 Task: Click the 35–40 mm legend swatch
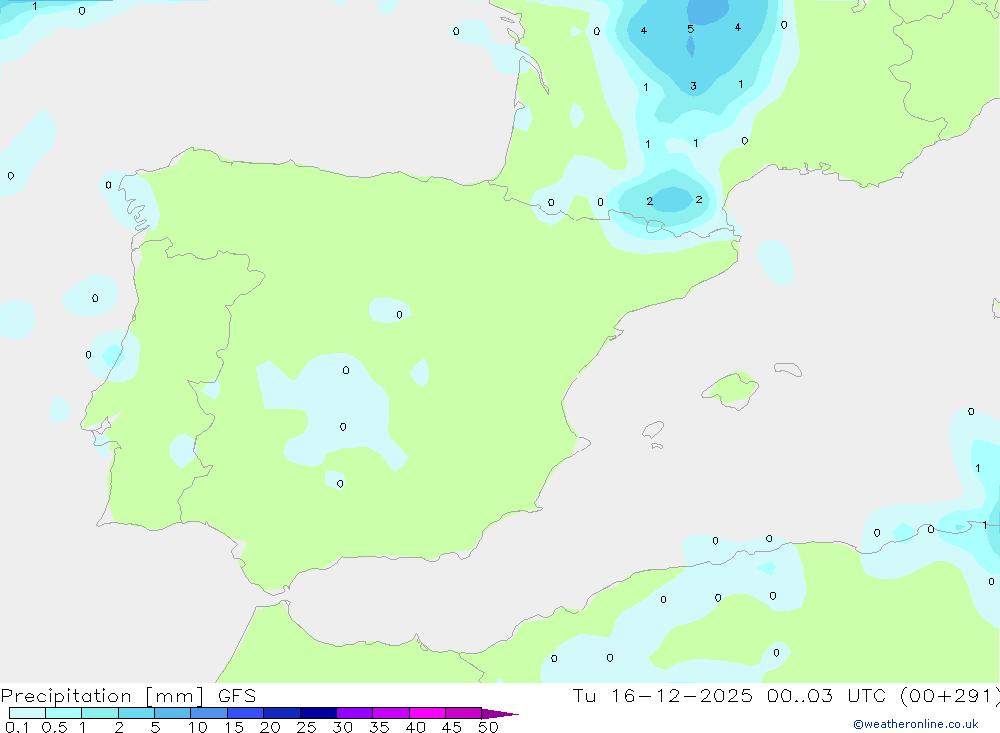pyautogui.click(x=390, y=713)
